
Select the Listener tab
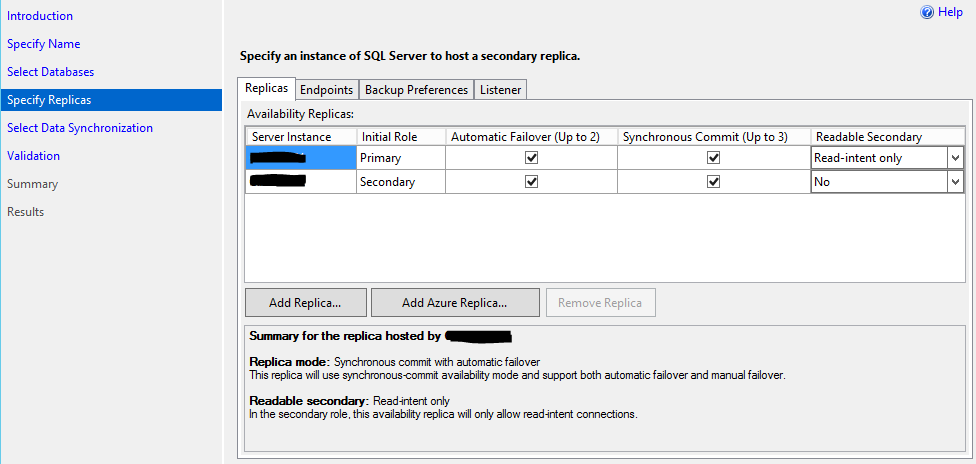[500, 90]
